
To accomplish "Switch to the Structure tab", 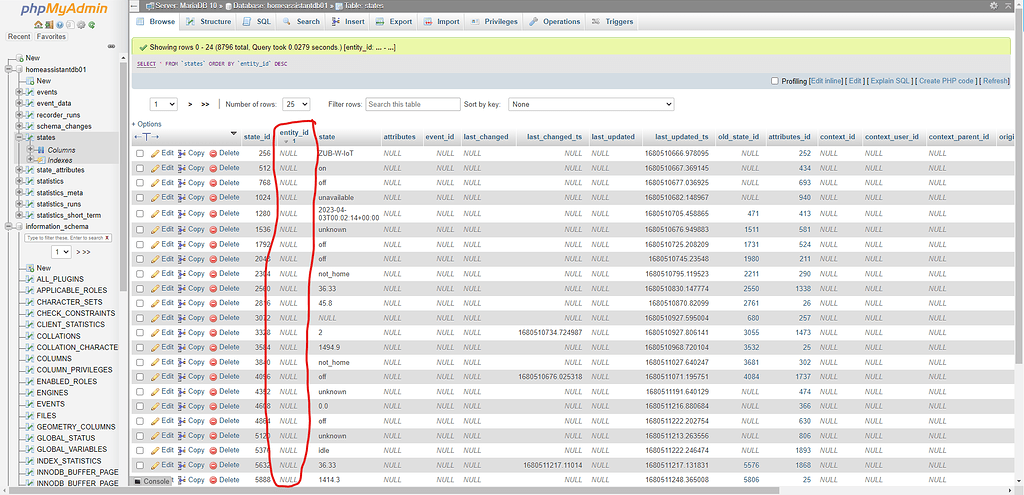I will [208, 21].
